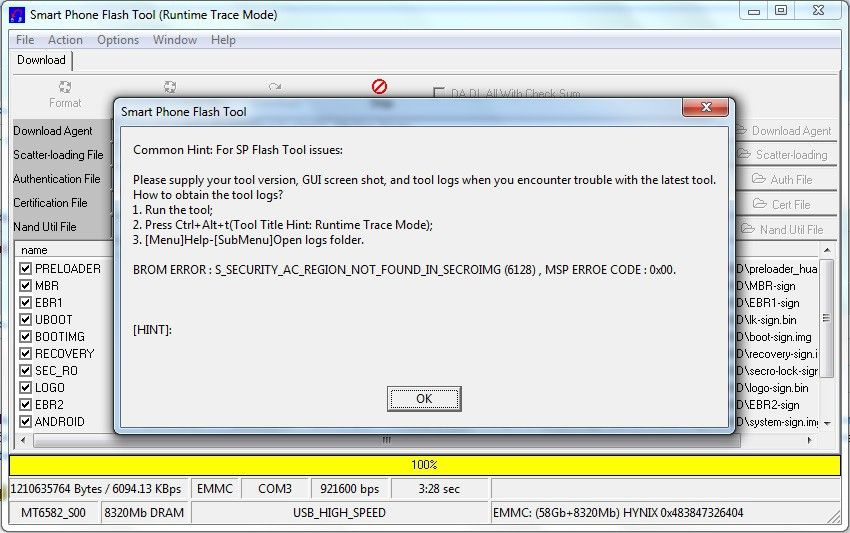The height and width of the screenshot is (533, 850).
Task: Click the Scatter-loading folder button
Action: point(785,155)
